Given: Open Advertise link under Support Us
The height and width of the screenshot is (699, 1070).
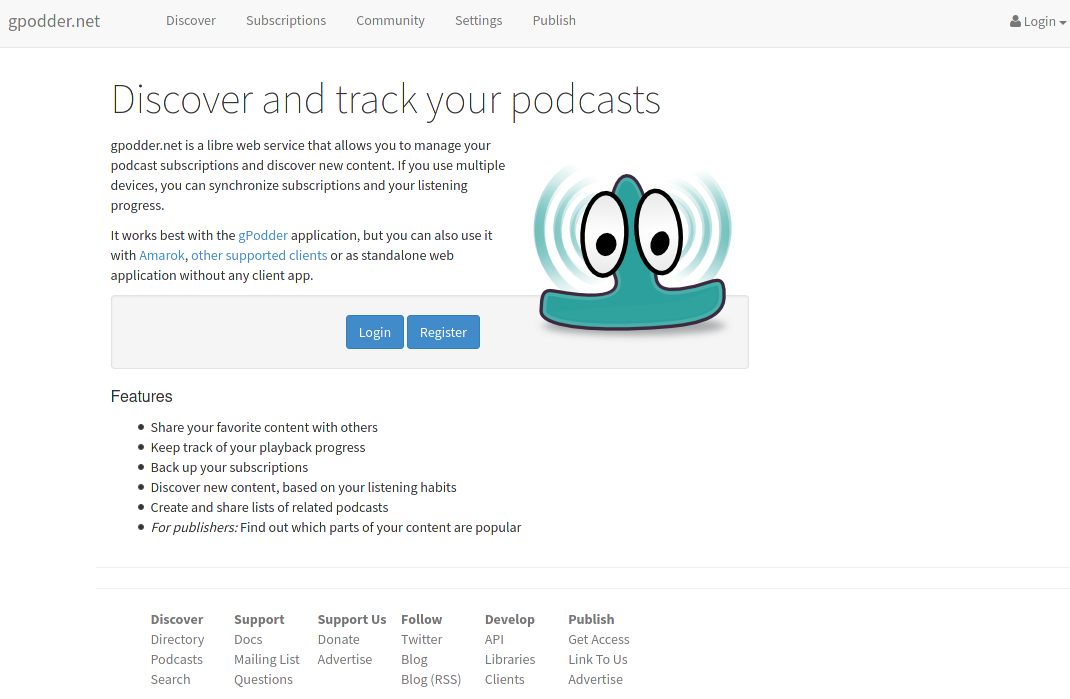Looking at the screenshot, I should 345,659.
